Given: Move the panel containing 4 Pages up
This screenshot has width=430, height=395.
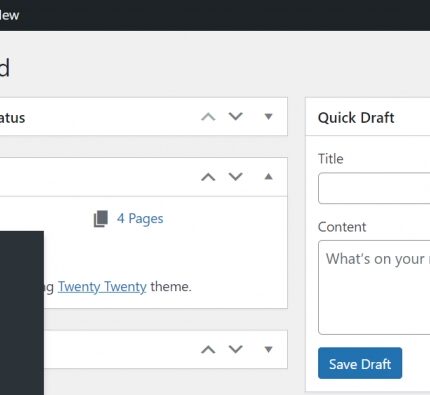Looking at the screenshot, I should pyautogui.click(x=208, y=177).
